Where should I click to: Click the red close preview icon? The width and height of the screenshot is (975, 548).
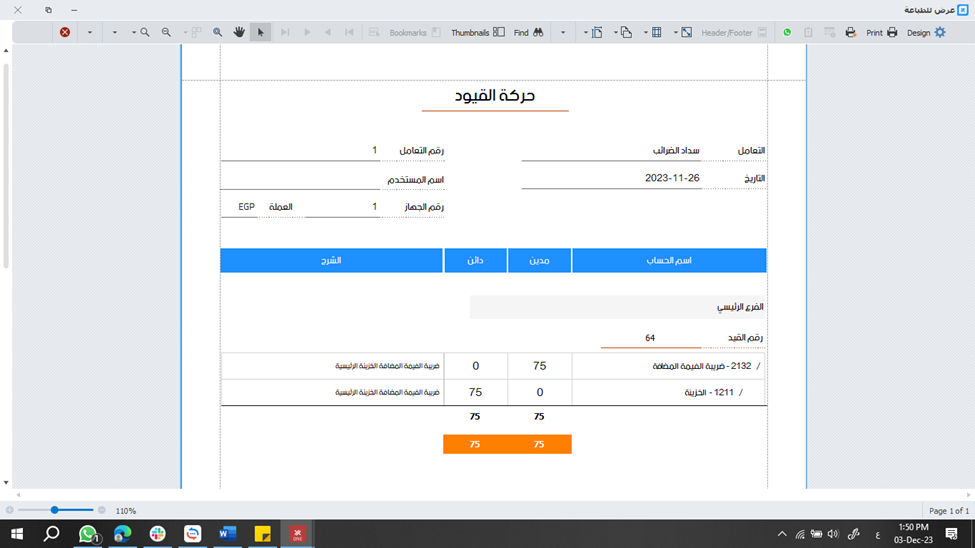[65, 32]
